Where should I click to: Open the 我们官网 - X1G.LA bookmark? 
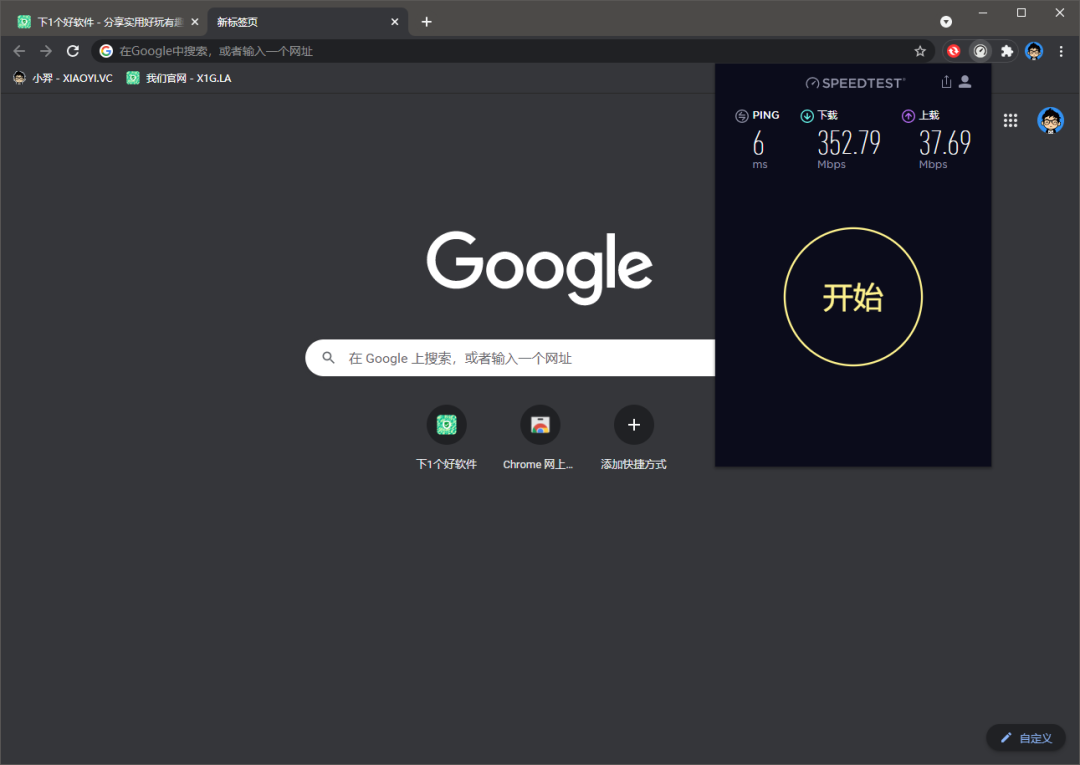click(179, 78)
